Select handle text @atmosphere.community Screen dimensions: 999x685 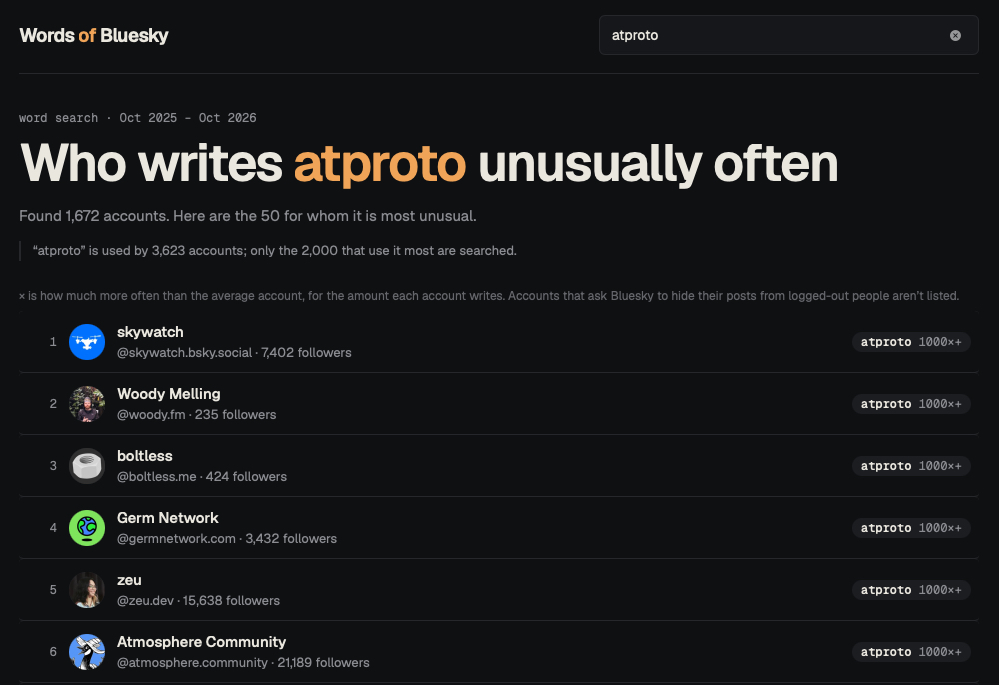pos(192,663)
